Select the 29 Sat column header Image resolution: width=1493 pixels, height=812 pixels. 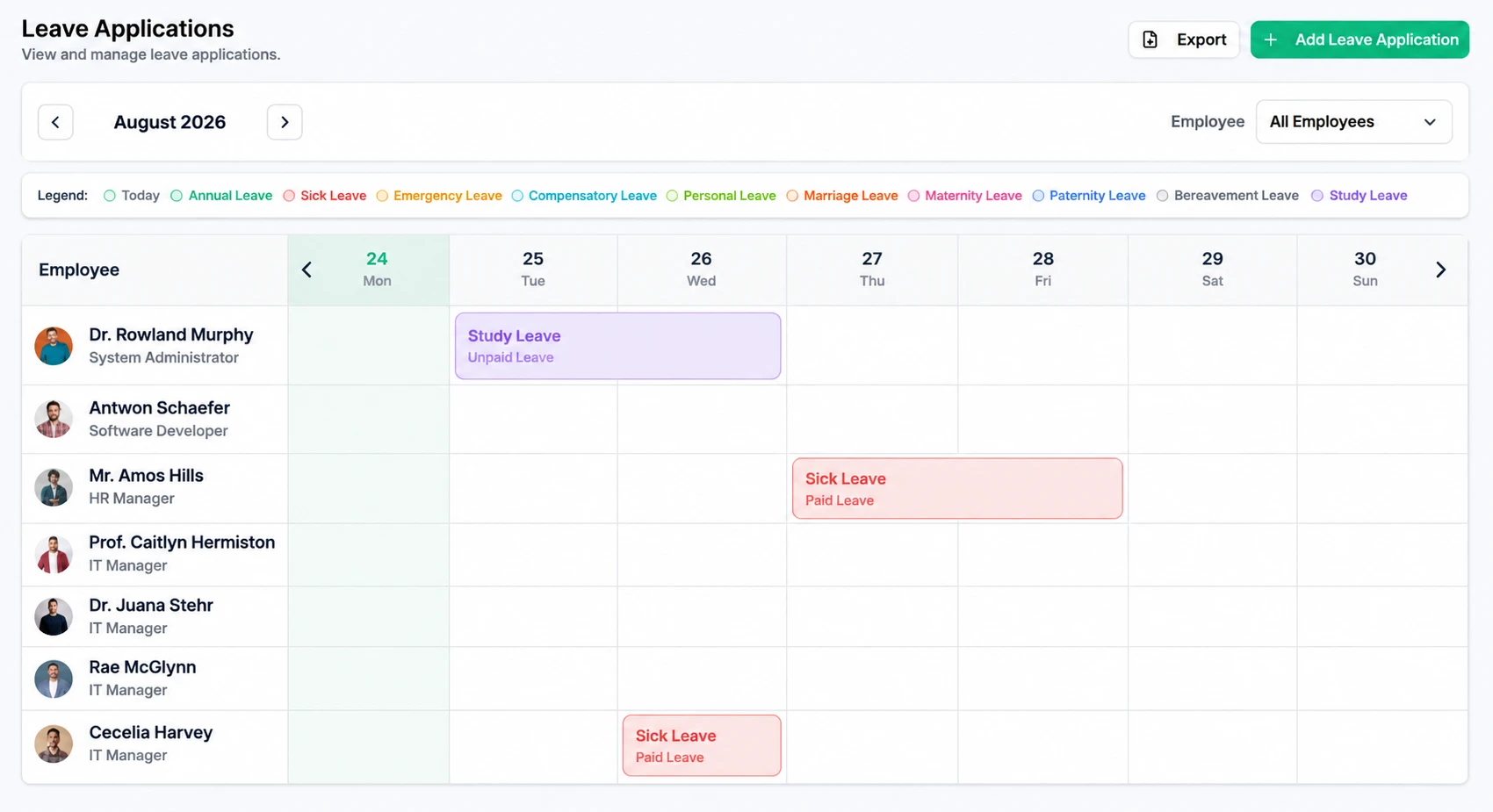[x=1212, y=269]
